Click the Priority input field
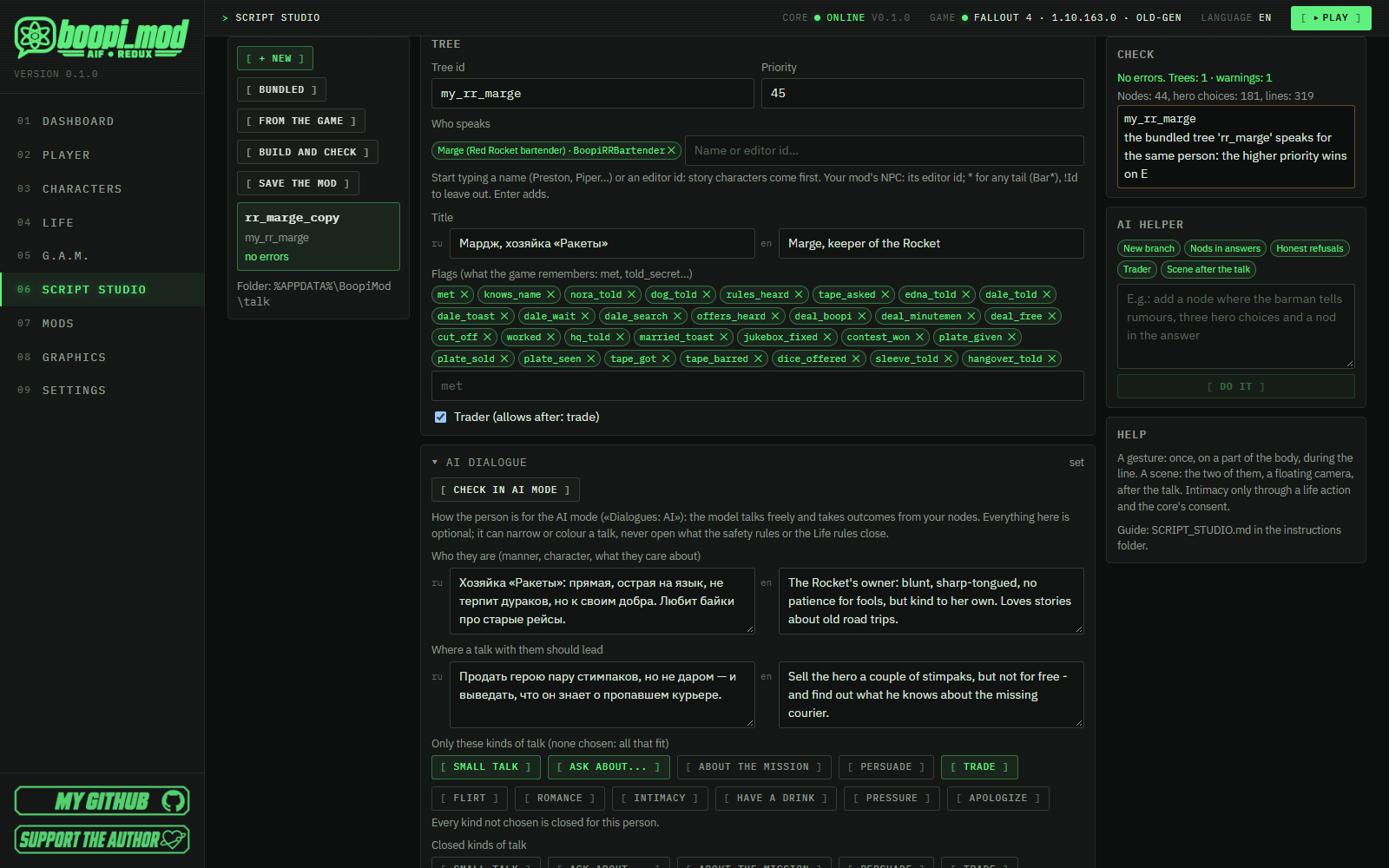 coord(923,94)
